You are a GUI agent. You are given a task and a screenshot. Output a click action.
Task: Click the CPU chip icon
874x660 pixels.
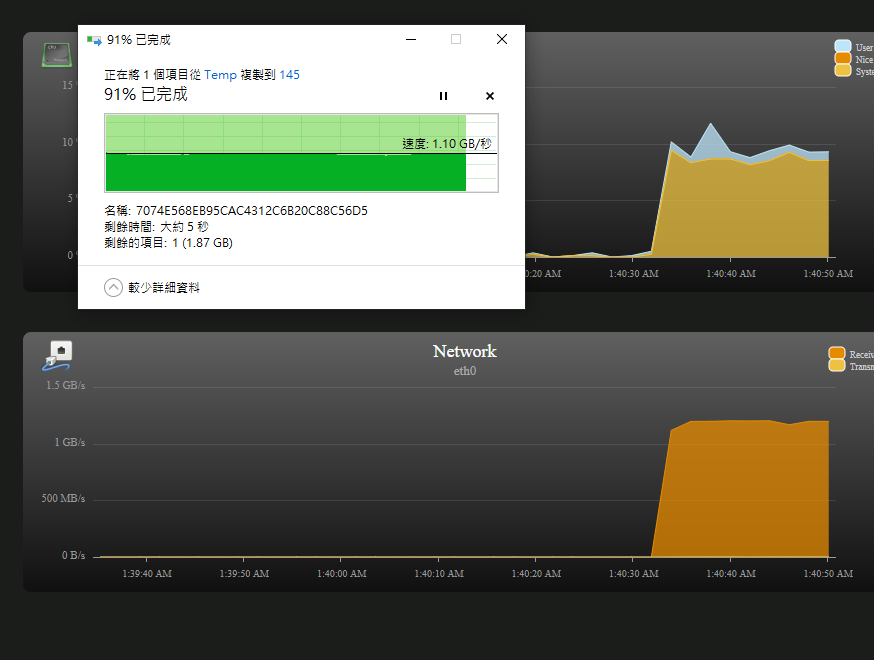point(56,55)
